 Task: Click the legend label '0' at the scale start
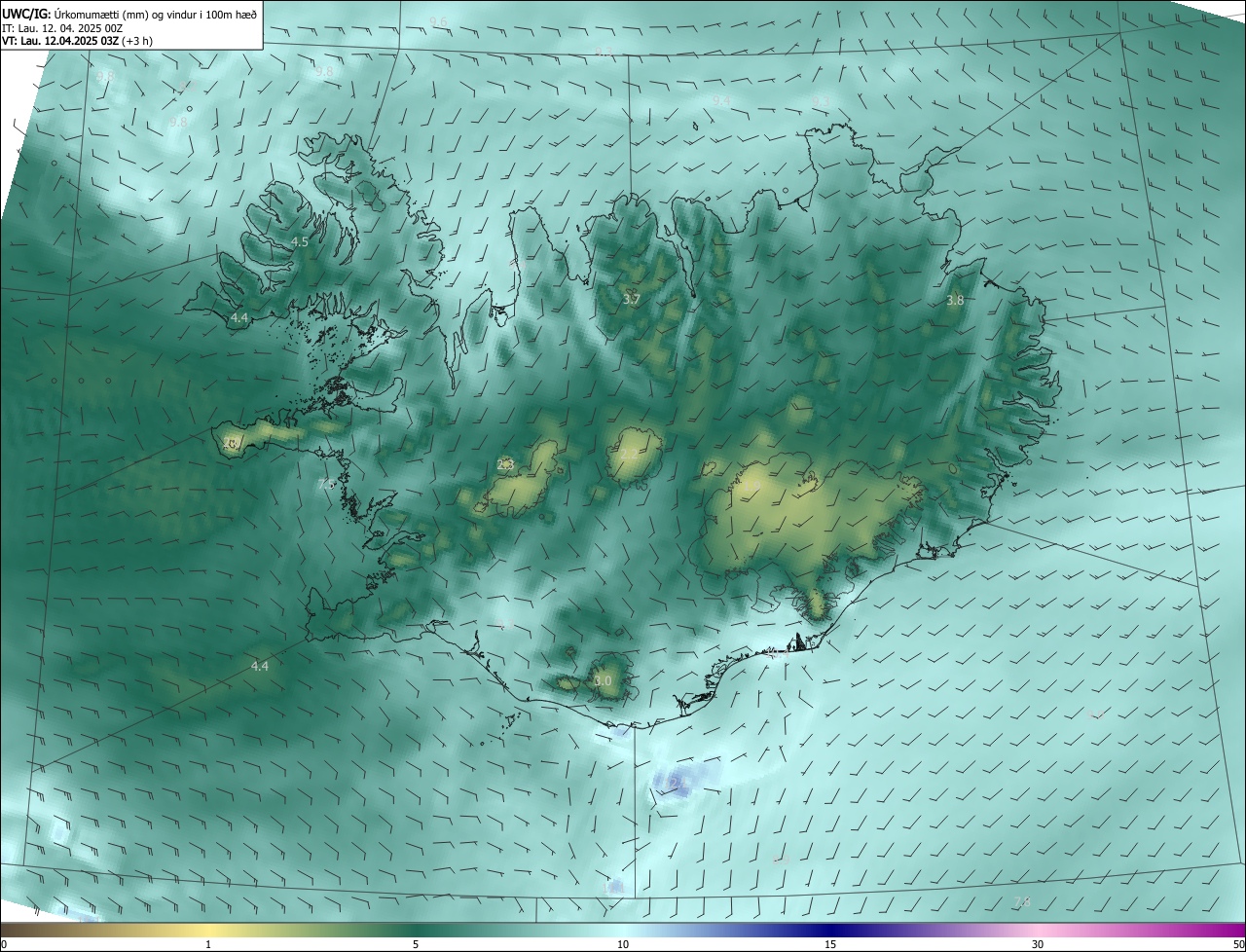4,944
